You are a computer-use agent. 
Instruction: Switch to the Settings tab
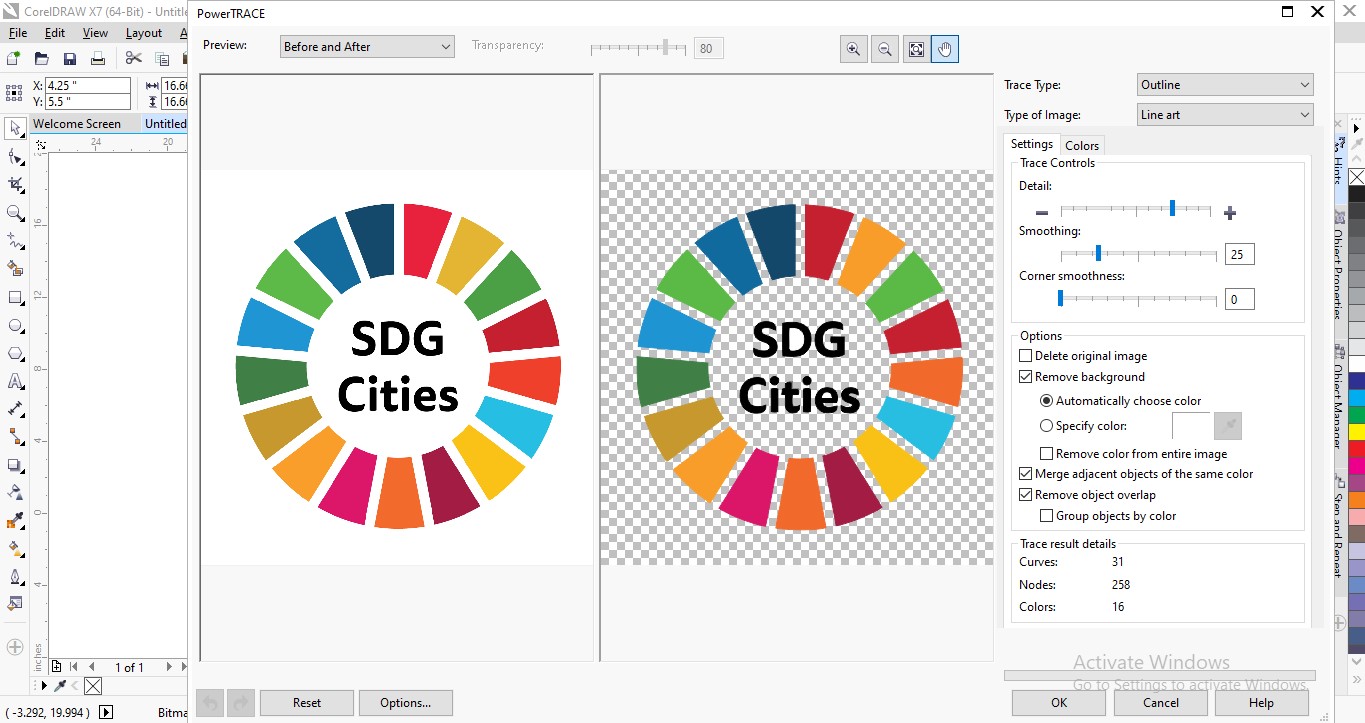tap(1031, 144)
